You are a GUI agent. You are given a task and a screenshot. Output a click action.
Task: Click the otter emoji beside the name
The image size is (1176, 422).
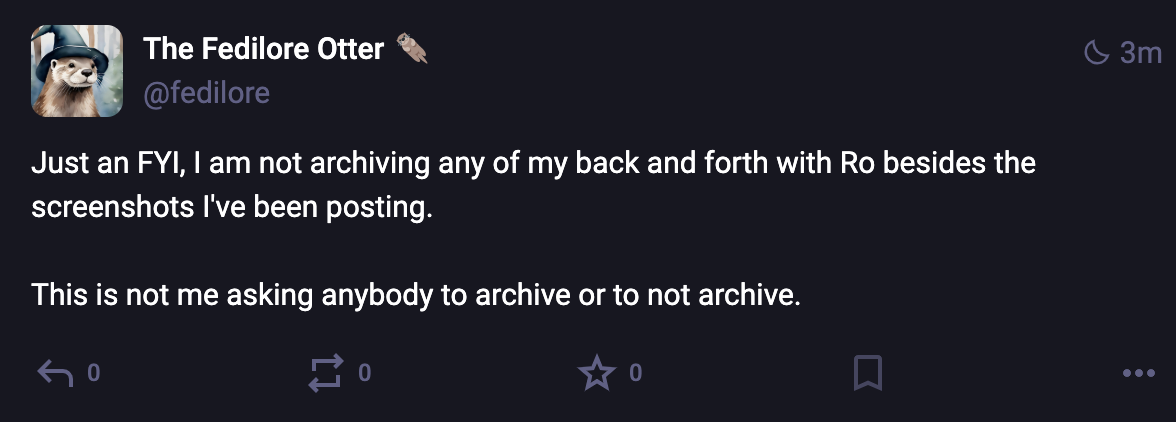point(412,48)
